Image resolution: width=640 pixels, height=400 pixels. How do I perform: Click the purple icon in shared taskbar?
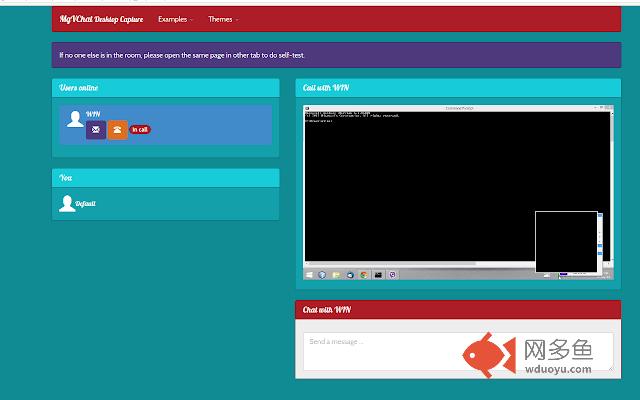[392, 274]
